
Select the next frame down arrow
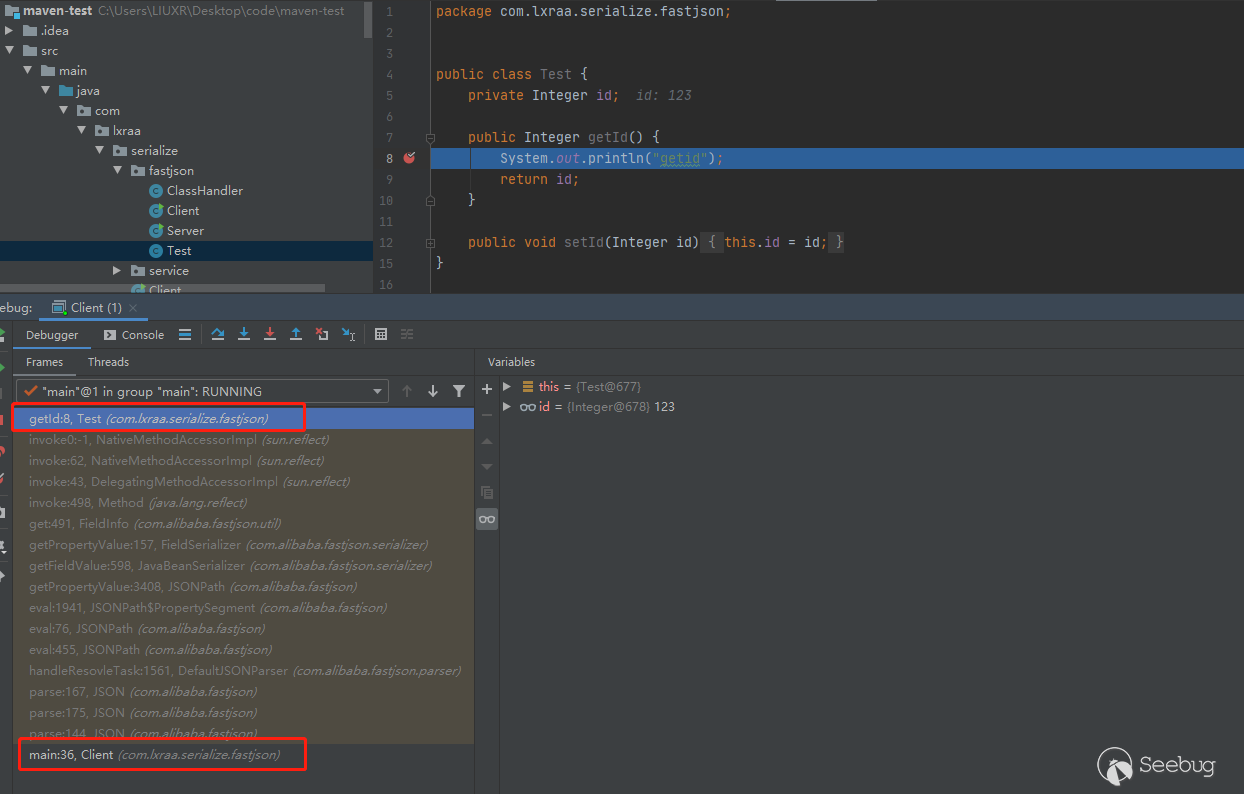click(x=433, y=392)
